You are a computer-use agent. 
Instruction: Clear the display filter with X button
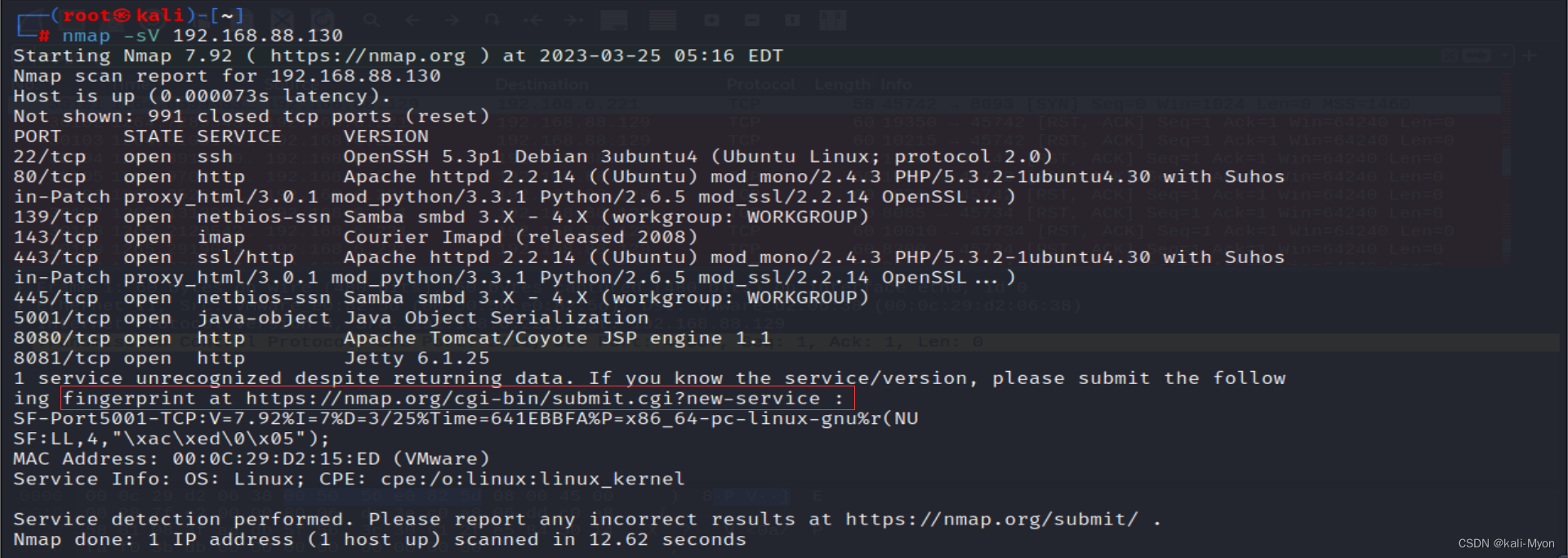coord(1450,56)
